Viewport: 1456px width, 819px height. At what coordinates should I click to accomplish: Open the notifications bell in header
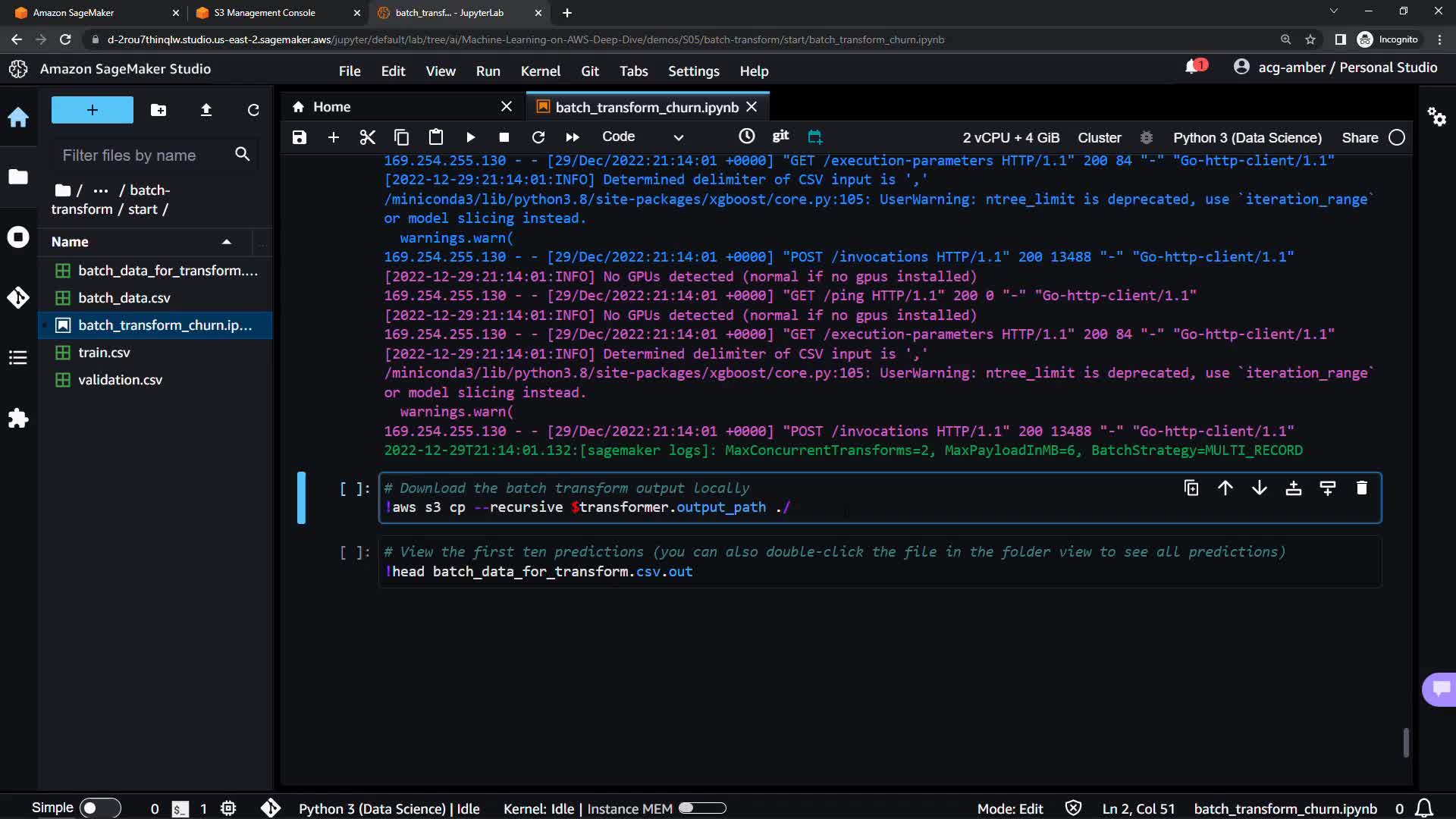coord(1192,67)
